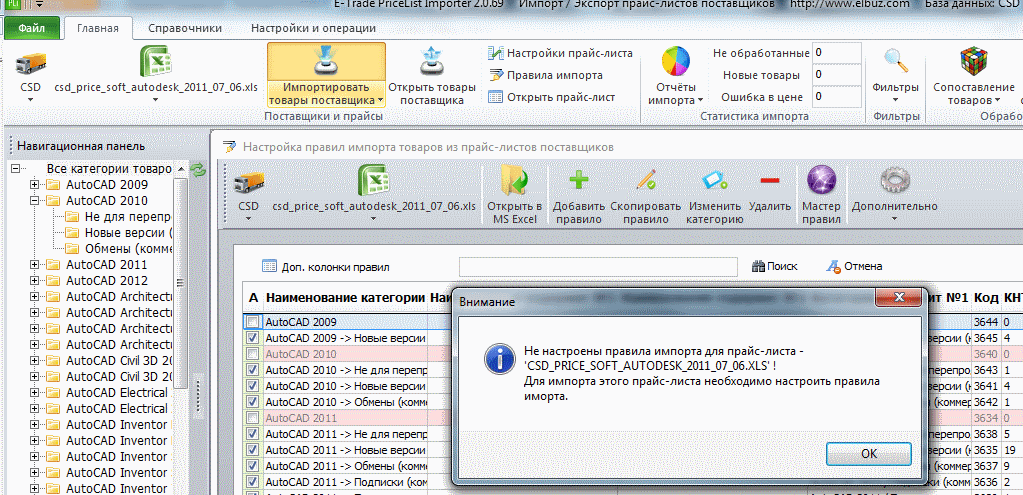Click the Фильтры magnifier icon
This screenshot has height=495, width=1023.
(x=896, y=61)
